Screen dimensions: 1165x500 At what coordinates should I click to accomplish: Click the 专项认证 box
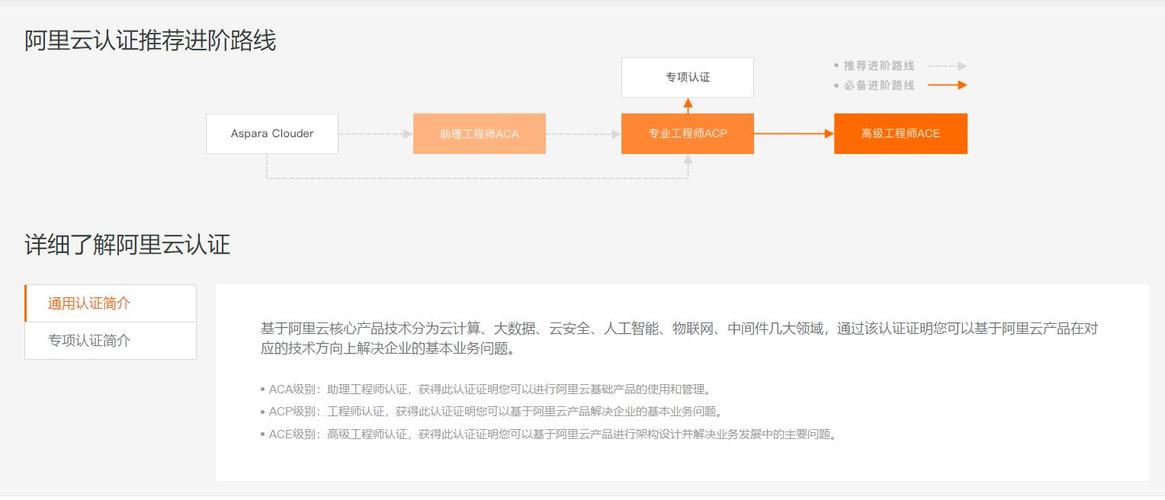(687, 77)
